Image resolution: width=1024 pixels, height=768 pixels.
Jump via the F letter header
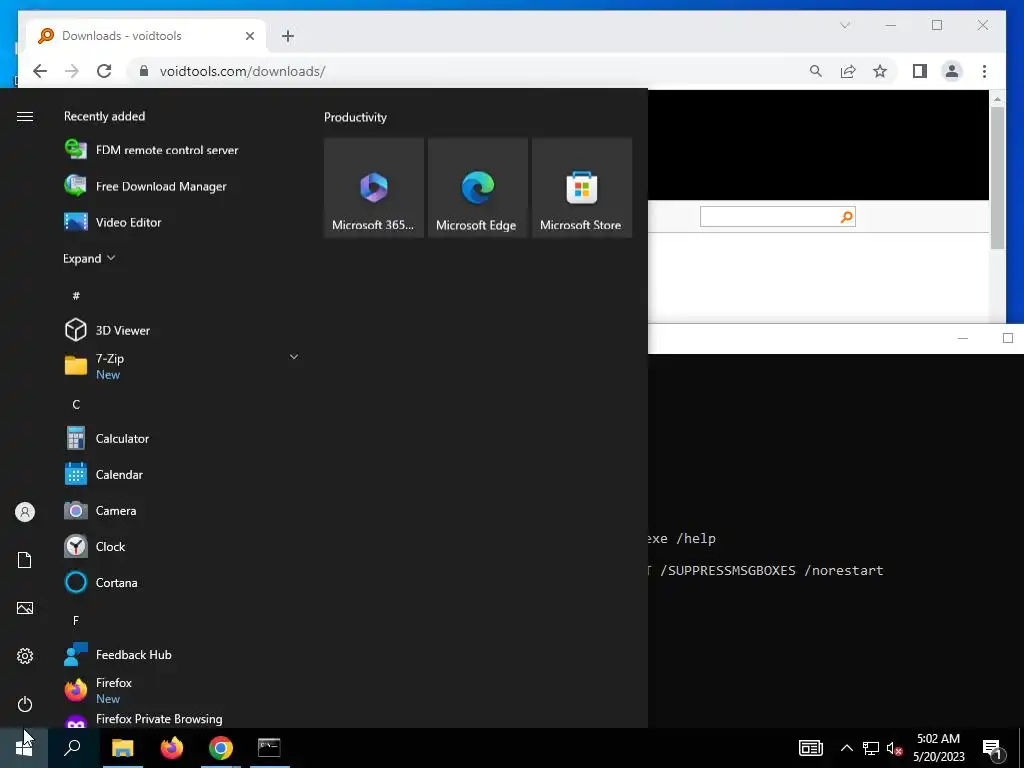[76, 620]
